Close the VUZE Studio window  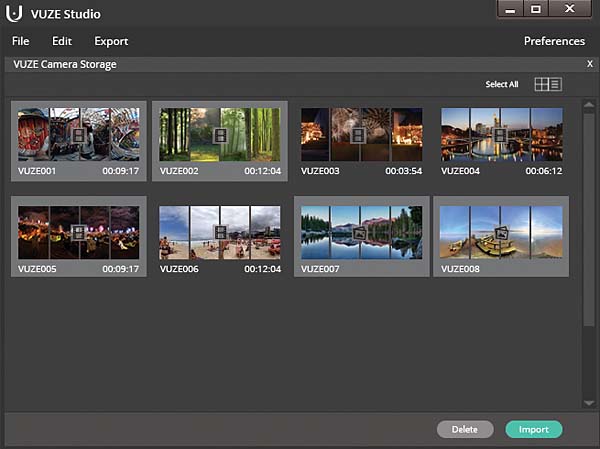click(570, 9)
